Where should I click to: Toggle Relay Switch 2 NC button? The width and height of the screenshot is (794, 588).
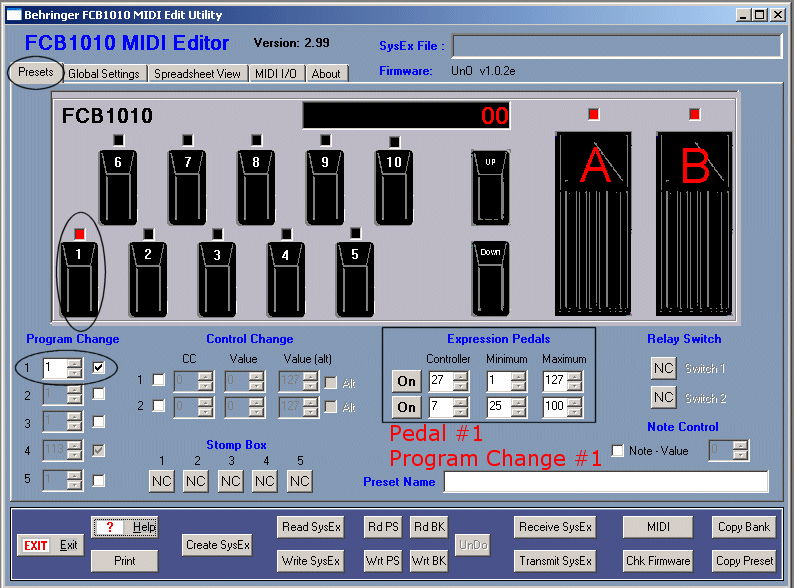(x=663, y=398)
